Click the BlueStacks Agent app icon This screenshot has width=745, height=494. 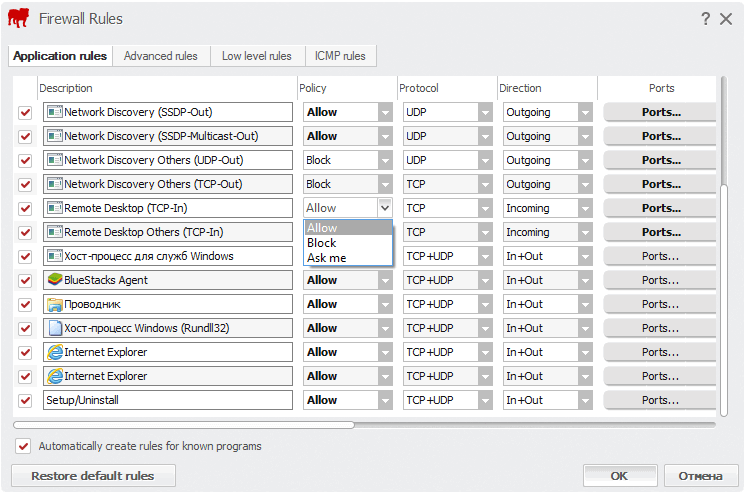pyautogui.click(x=55, y=280)
